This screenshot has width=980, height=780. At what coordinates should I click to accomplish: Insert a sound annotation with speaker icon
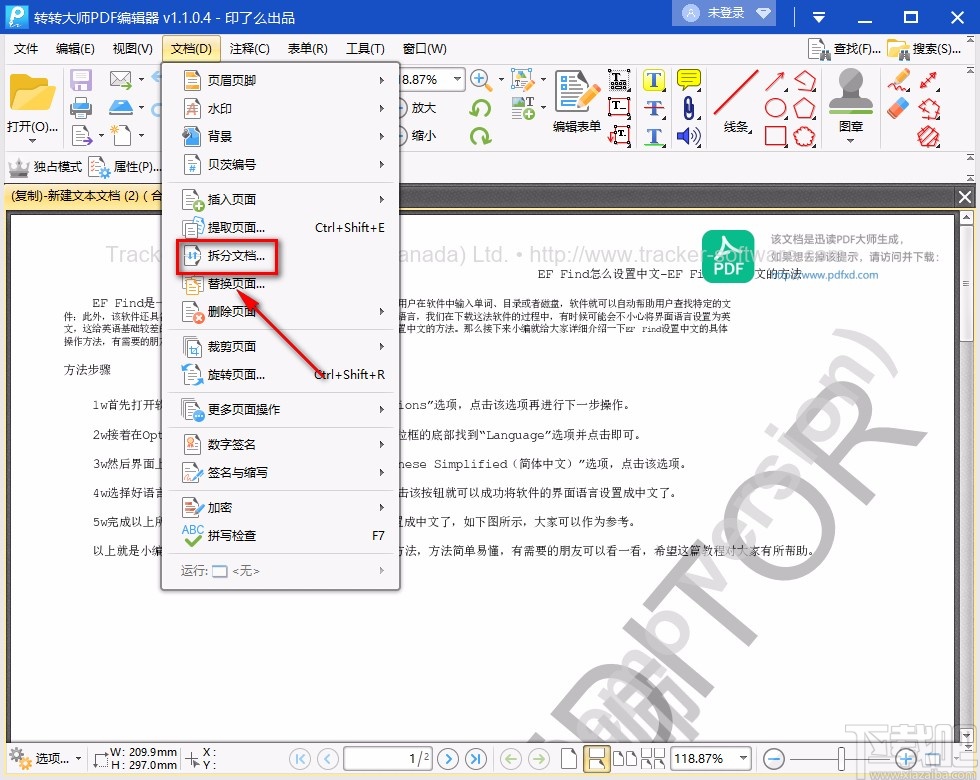point(690,136)
